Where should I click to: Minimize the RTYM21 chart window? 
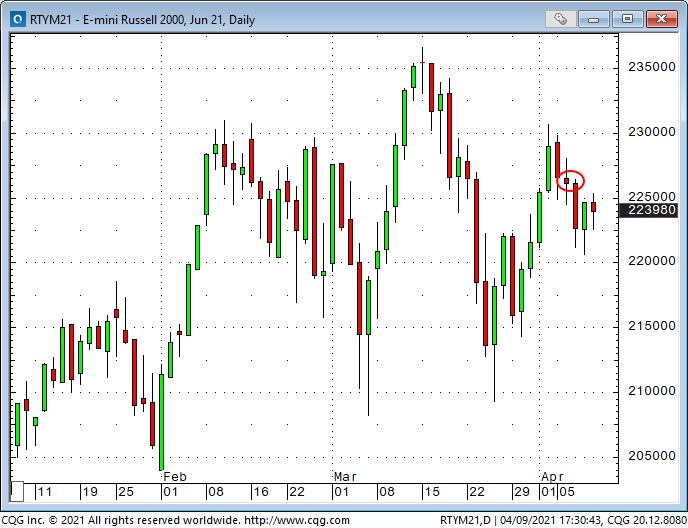click(593, 19)
